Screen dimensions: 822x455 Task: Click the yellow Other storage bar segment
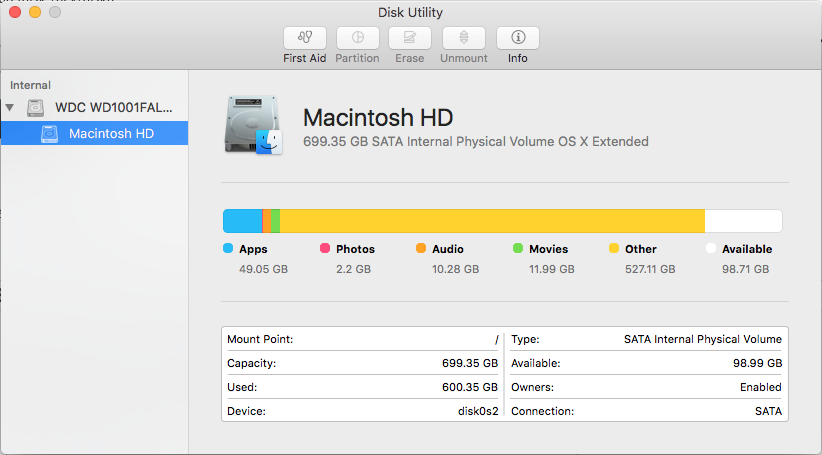tap(490, 221)
